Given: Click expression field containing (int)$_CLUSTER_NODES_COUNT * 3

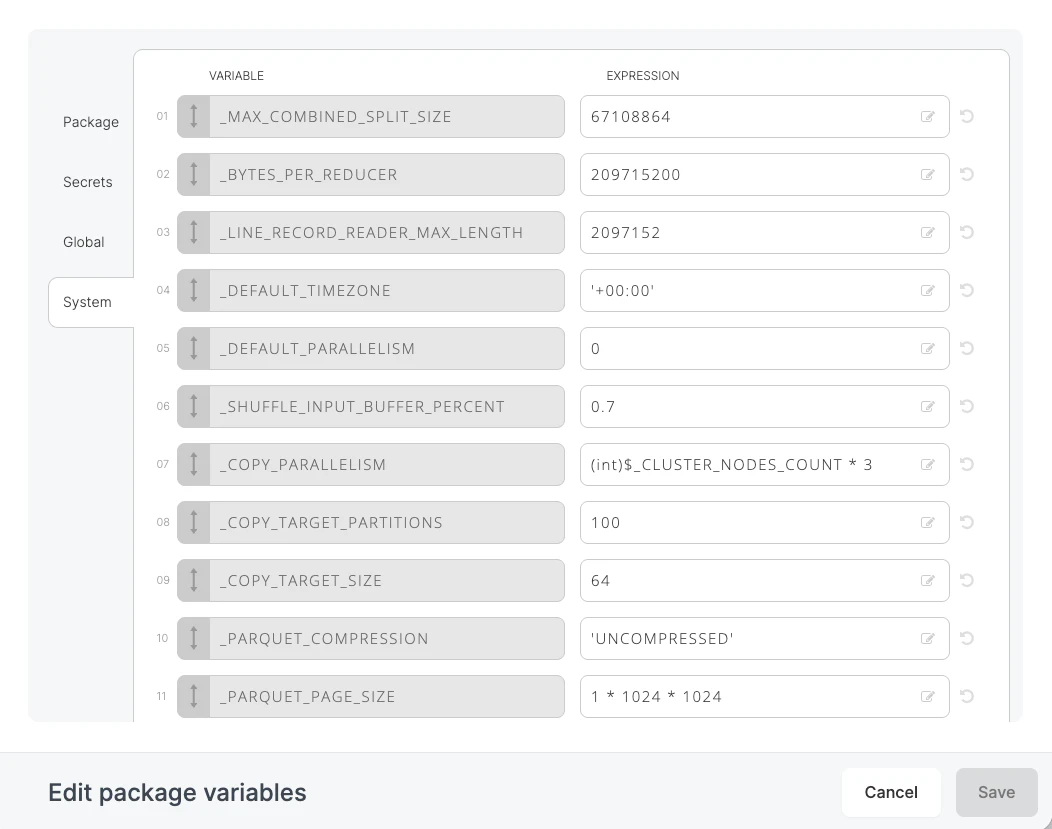Looking at the screenshot, I should (x=764, y=465).
